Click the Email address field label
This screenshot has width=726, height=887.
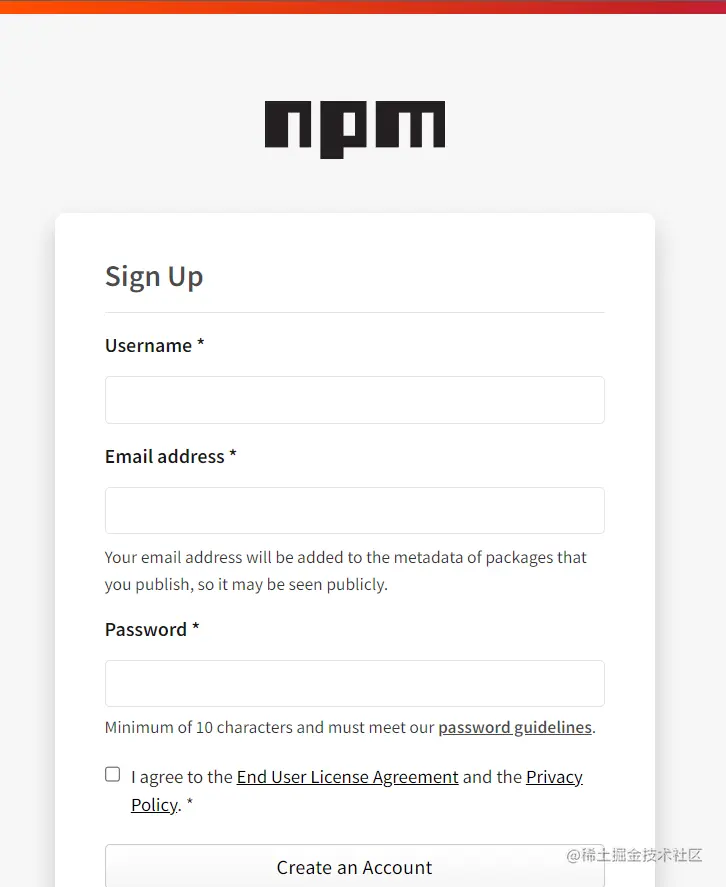click(165, 457)
